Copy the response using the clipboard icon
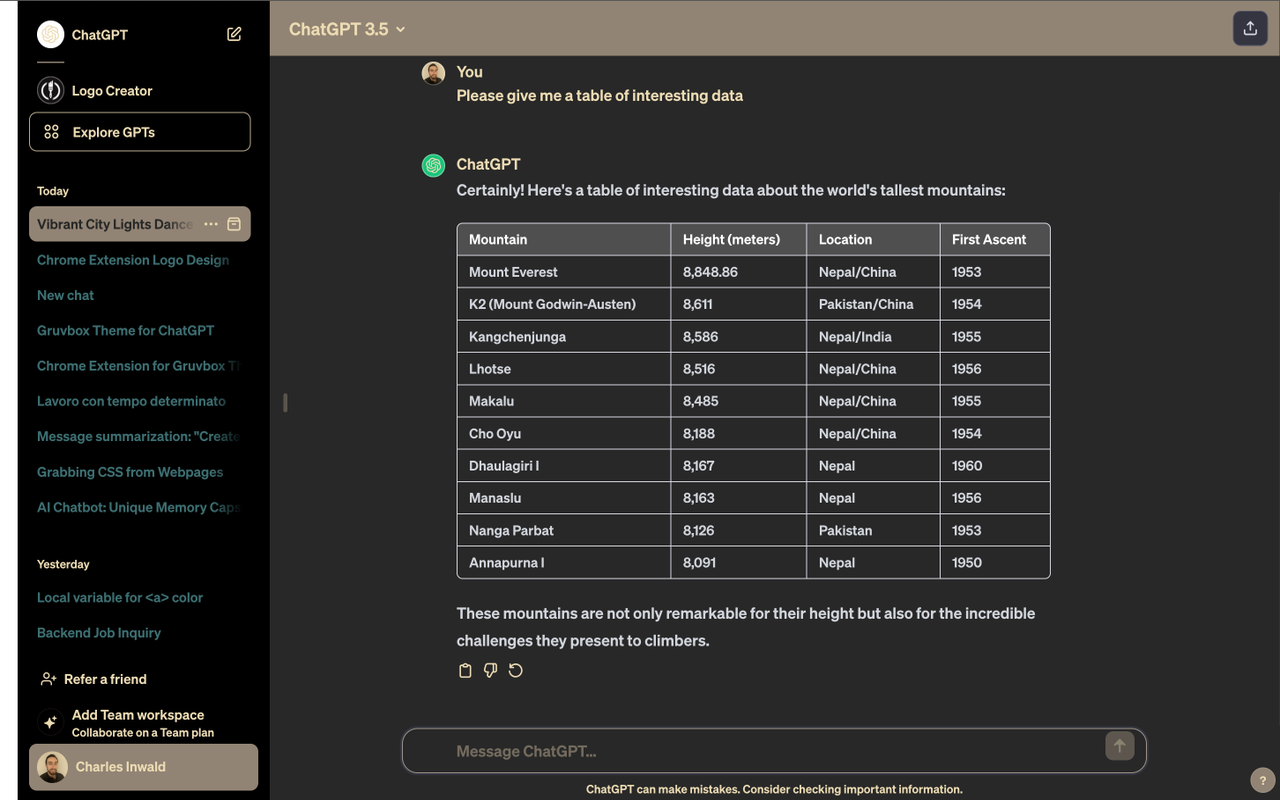 point(465,670)
